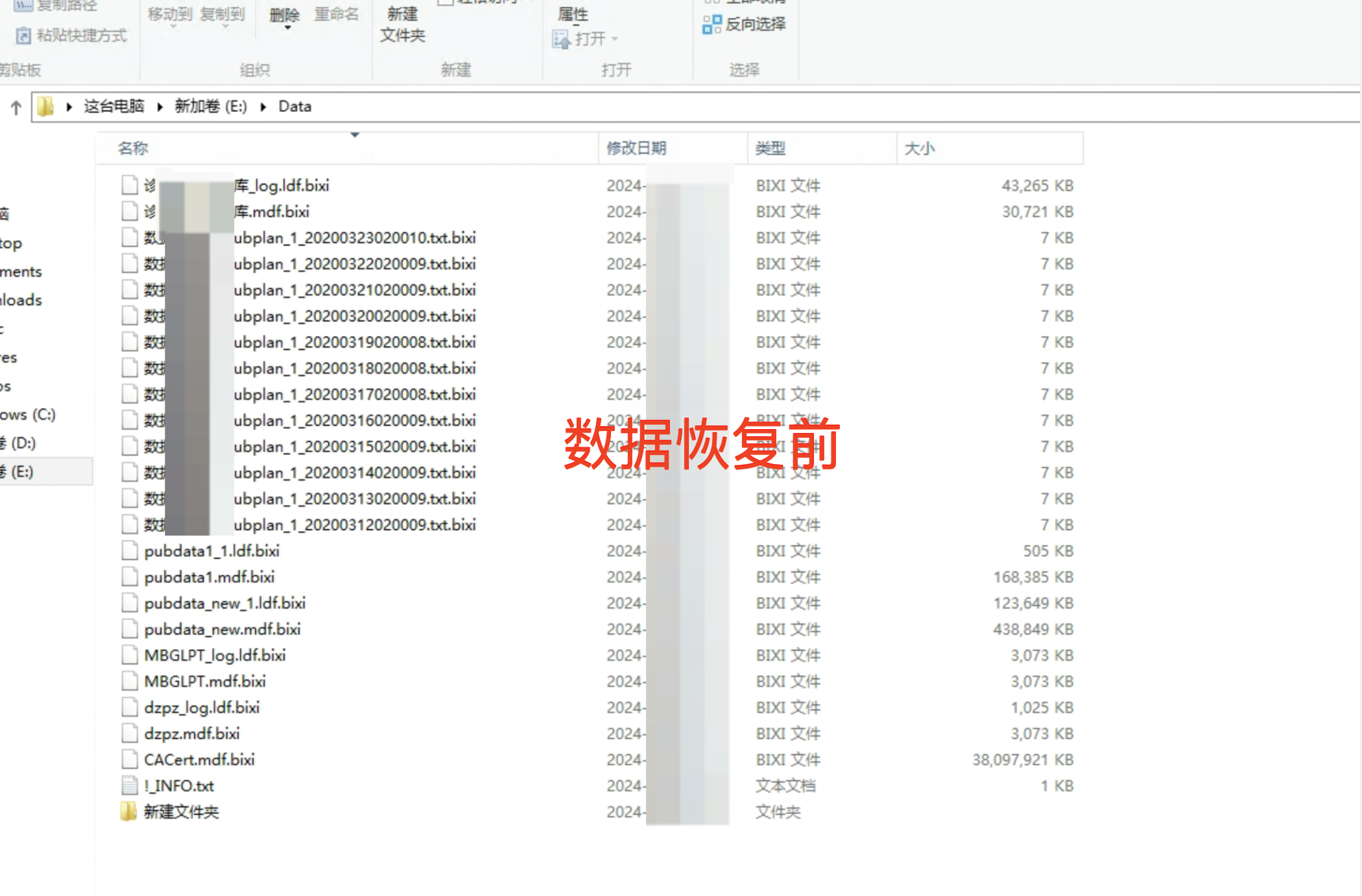Click the up-arrow navigation button
1362x896 pixels.
click(16, 107)
